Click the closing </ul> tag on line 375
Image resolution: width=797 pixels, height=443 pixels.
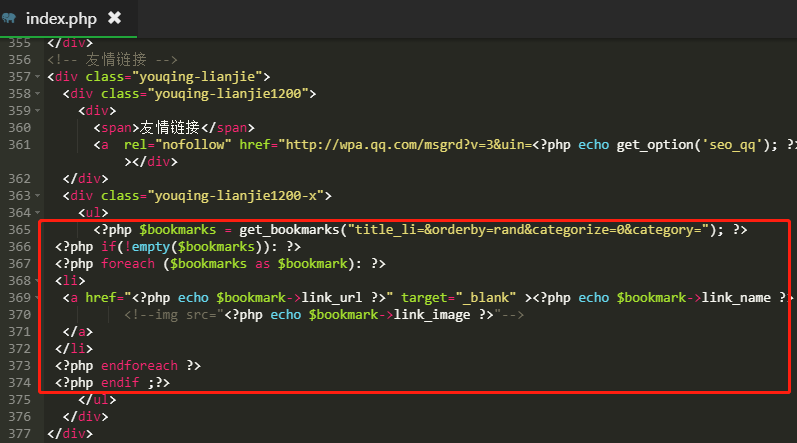click(x=97, y=400)
